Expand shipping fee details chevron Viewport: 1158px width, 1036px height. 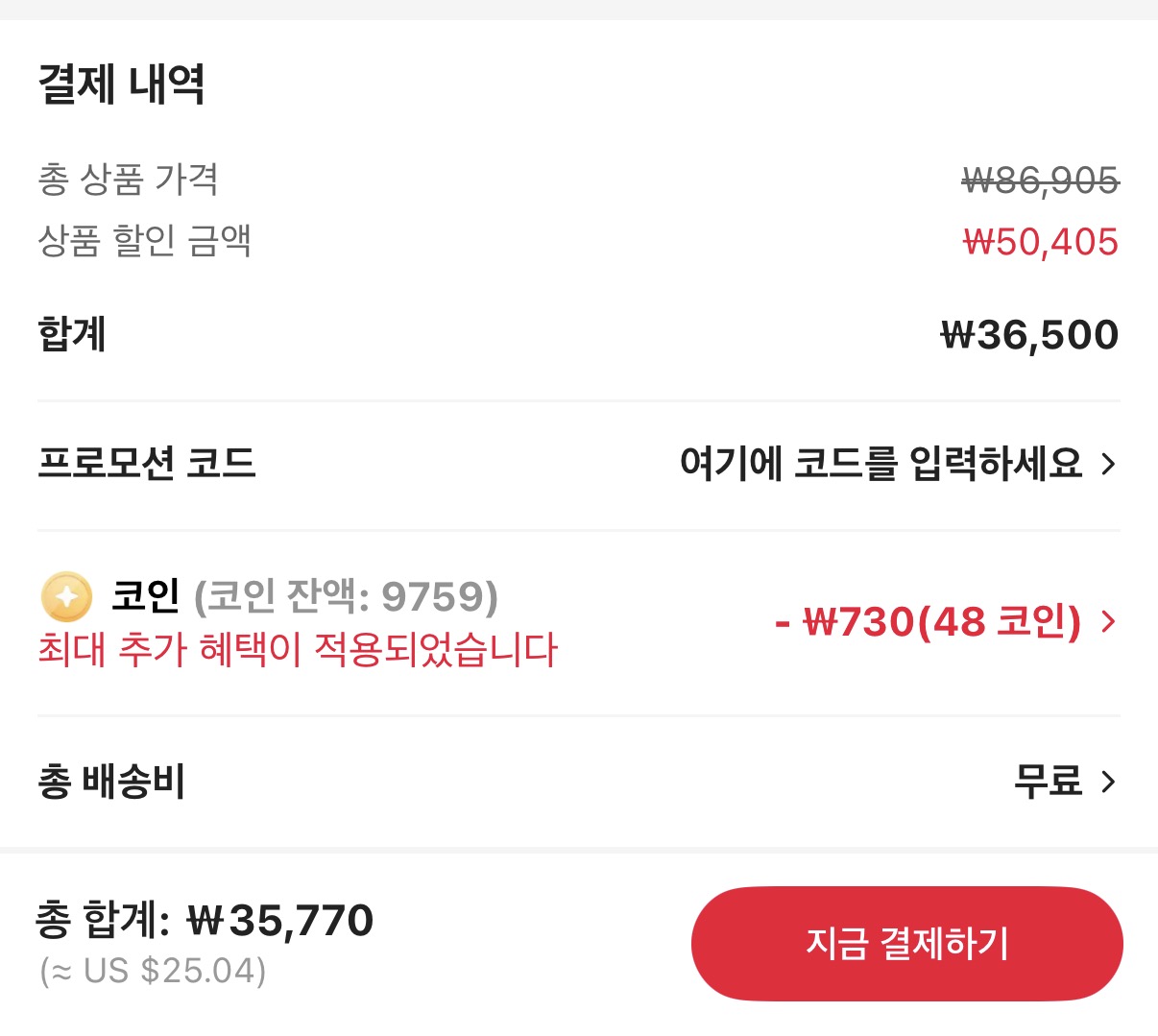1109,782
